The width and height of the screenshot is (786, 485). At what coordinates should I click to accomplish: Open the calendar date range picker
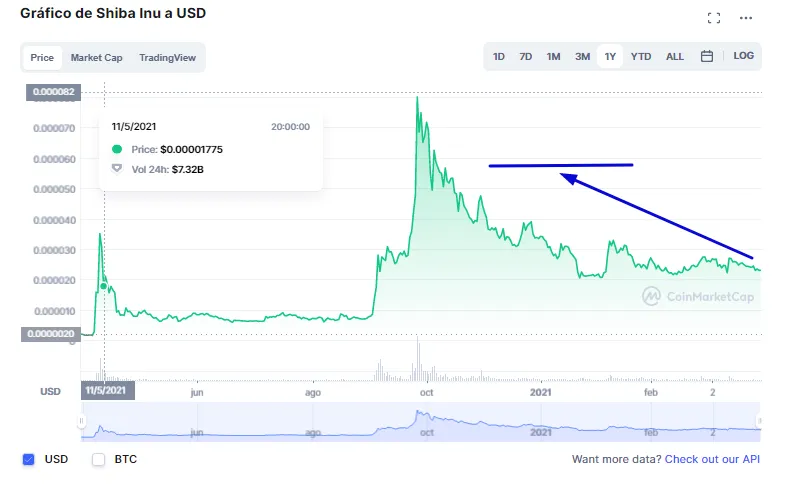click(x=707, y=56)
